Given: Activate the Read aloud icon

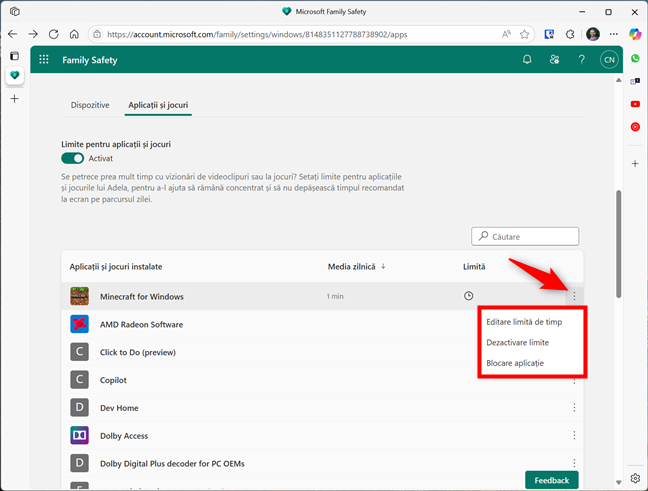Looking at the screenshot, I should [x=506, y=34].
